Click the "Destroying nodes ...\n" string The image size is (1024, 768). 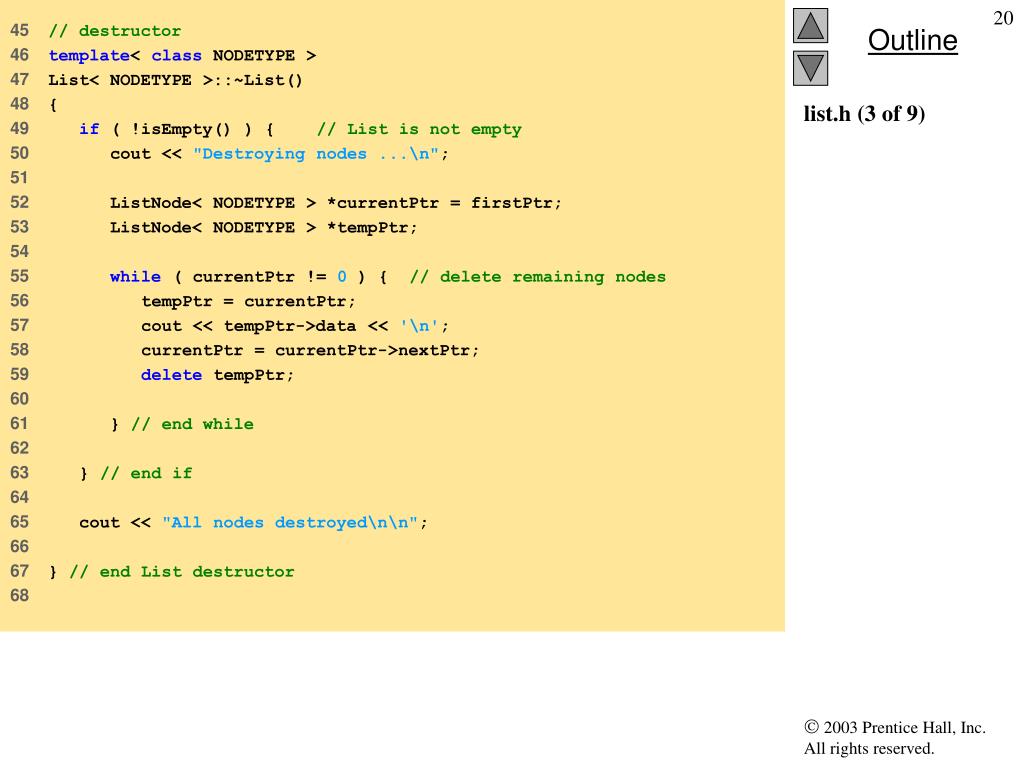tap(315, 154)
